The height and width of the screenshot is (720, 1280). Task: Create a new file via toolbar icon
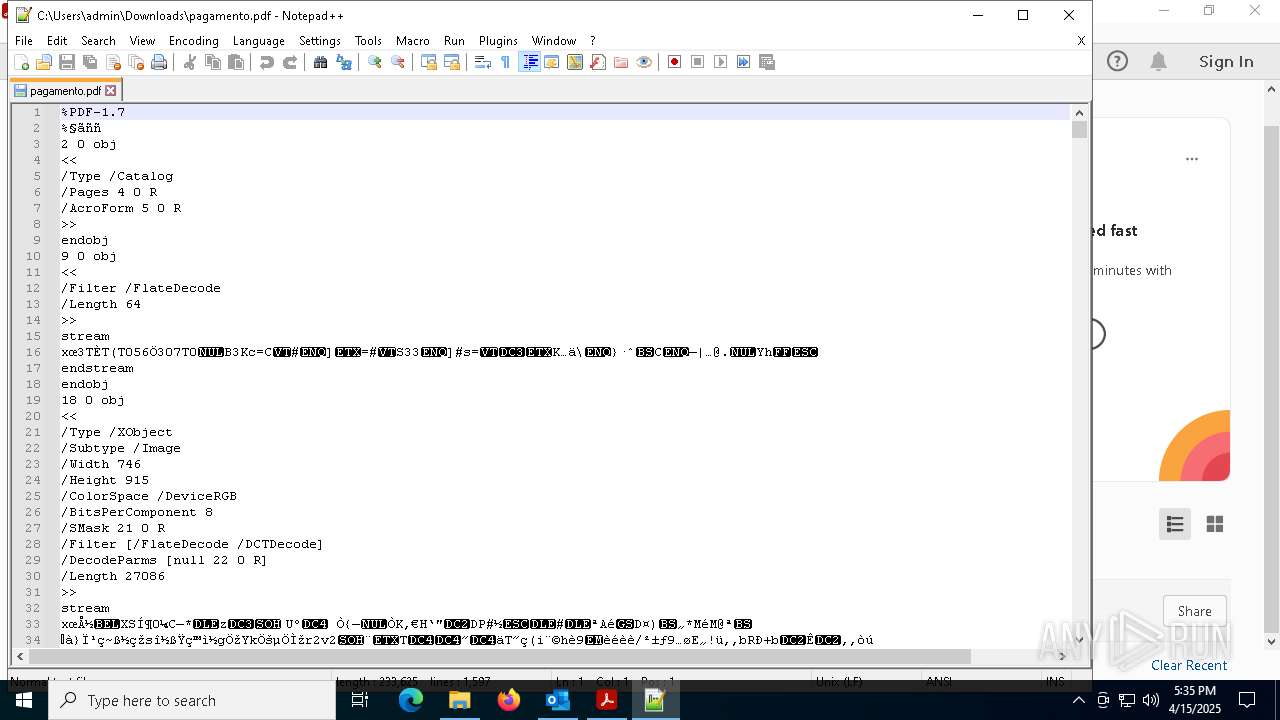pyautogui.click(x=21, y=62)
